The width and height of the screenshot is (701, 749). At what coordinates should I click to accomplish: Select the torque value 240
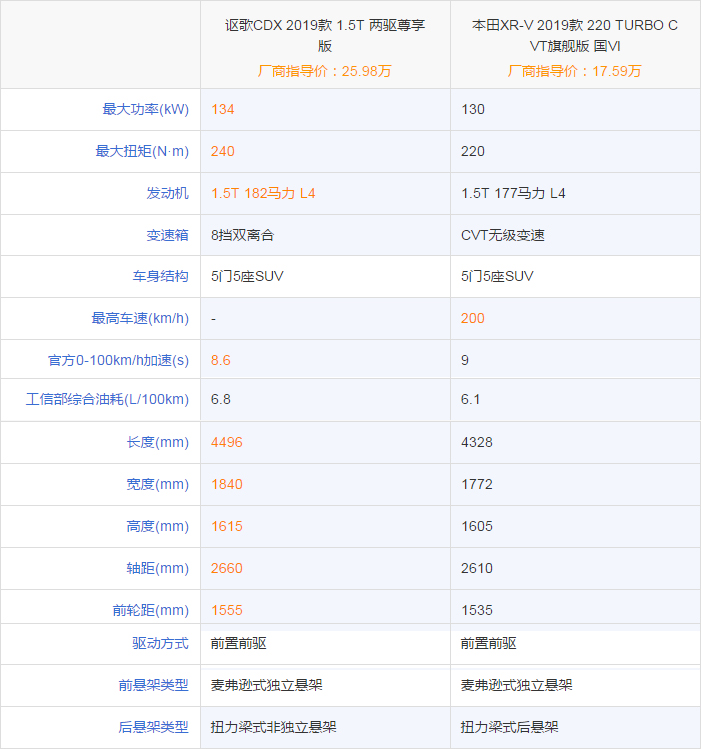[x=223, y=151]
